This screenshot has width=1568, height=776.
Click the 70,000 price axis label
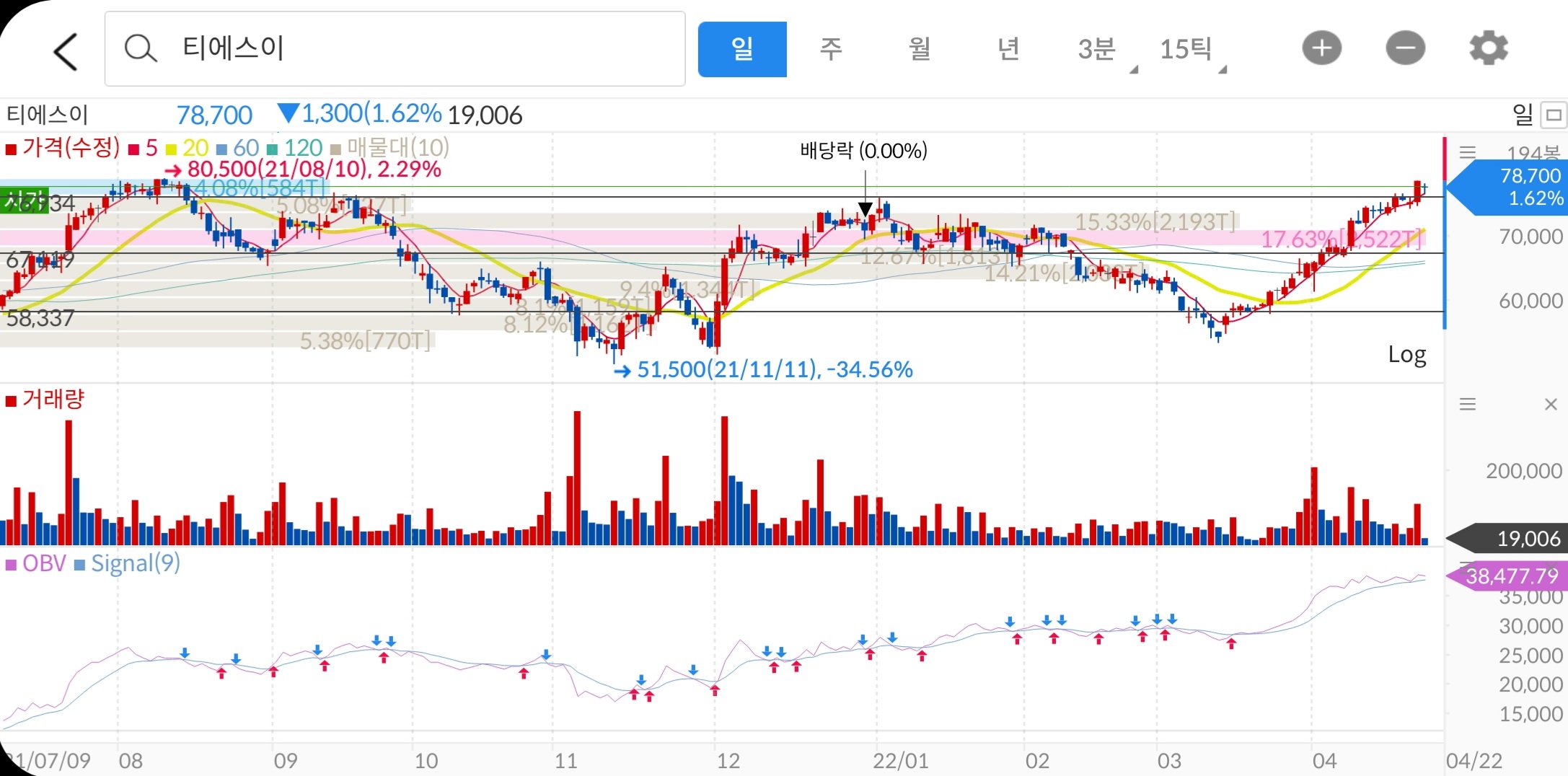[x=1530, y=237]
